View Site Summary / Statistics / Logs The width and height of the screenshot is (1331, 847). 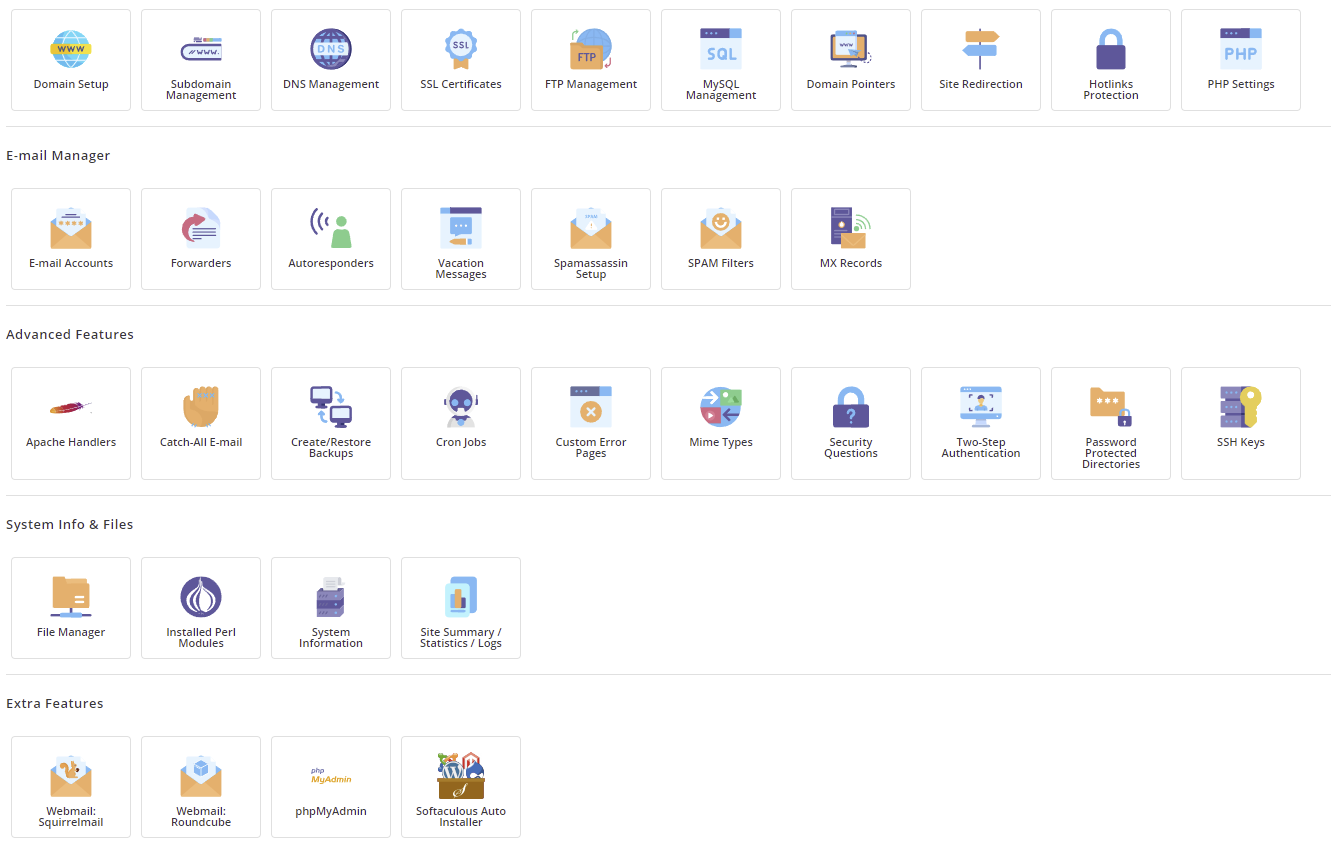(460, 608)
